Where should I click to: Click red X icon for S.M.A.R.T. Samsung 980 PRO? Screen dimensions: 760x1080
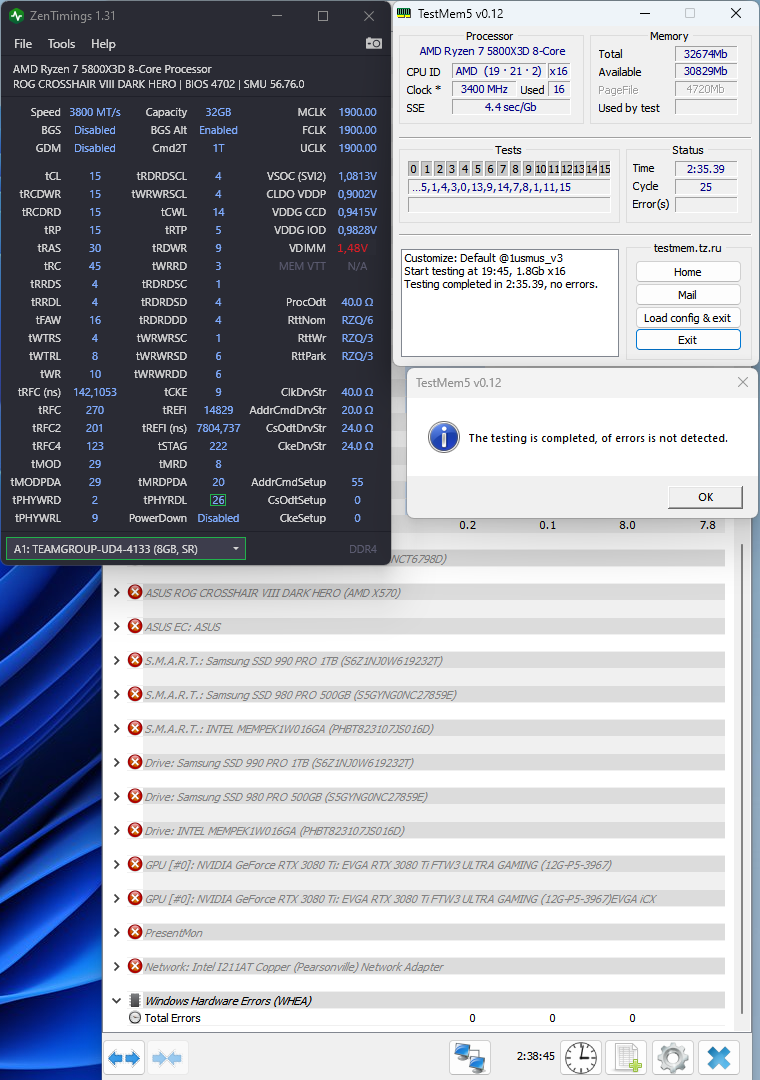[135, 694]
